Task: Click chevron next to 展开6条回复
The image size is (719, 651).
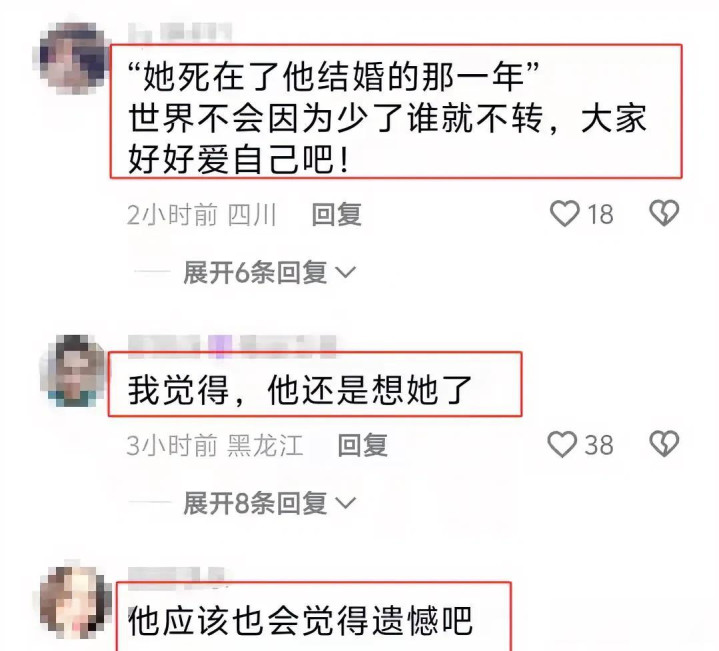Action: 345,273
